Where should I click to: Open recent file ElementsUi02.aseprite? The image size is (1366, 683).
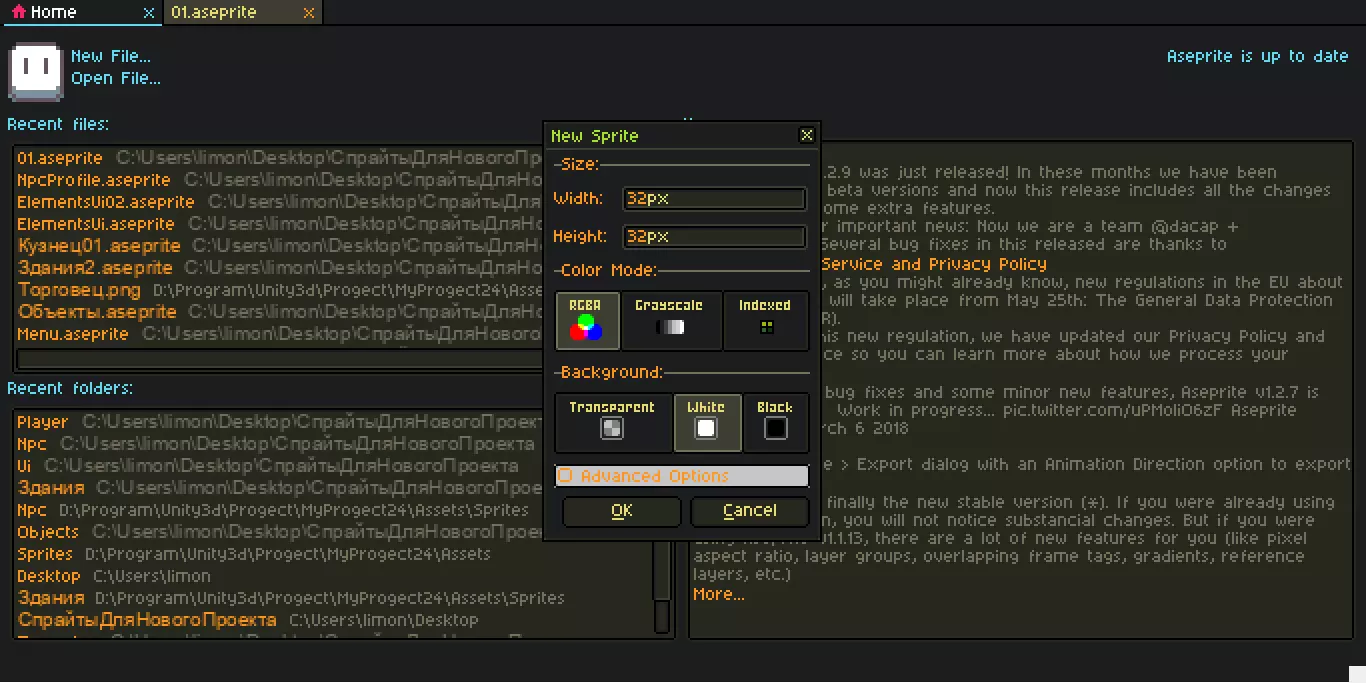[280, 202]
